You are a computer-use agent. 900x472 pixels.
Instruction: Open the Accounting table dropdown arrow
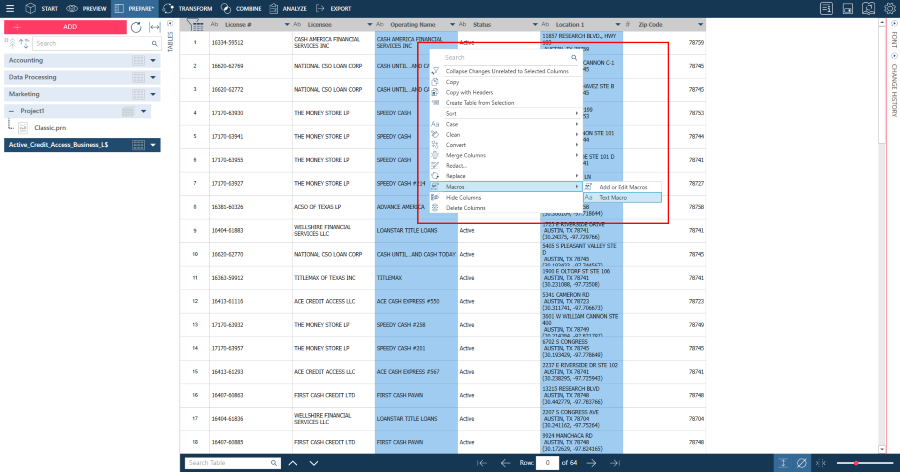153,60
